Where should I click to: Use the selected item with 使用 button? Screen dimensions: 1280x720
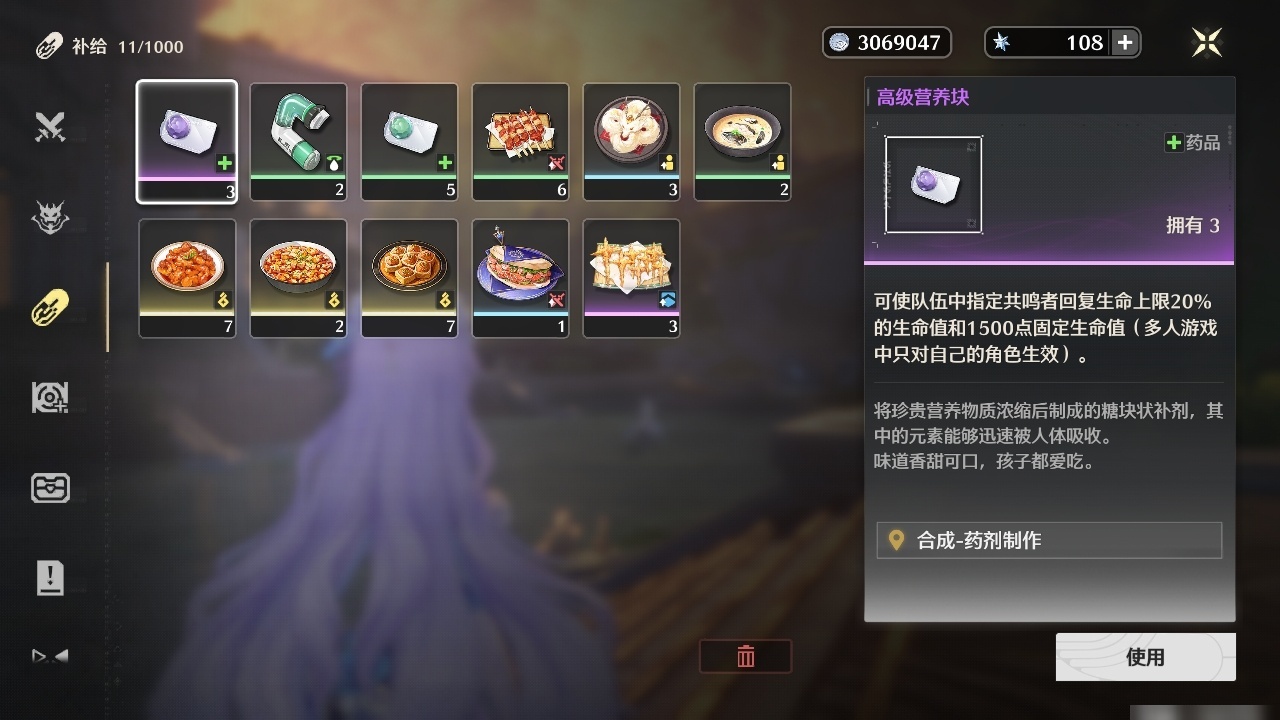(1145, 657)
